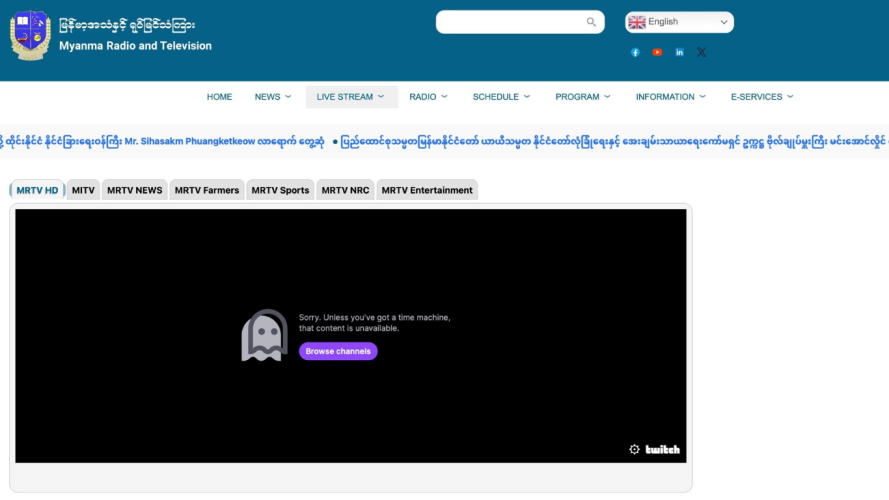Click the MRTV logo emblem
889x500 pixels.
[30, 36]
